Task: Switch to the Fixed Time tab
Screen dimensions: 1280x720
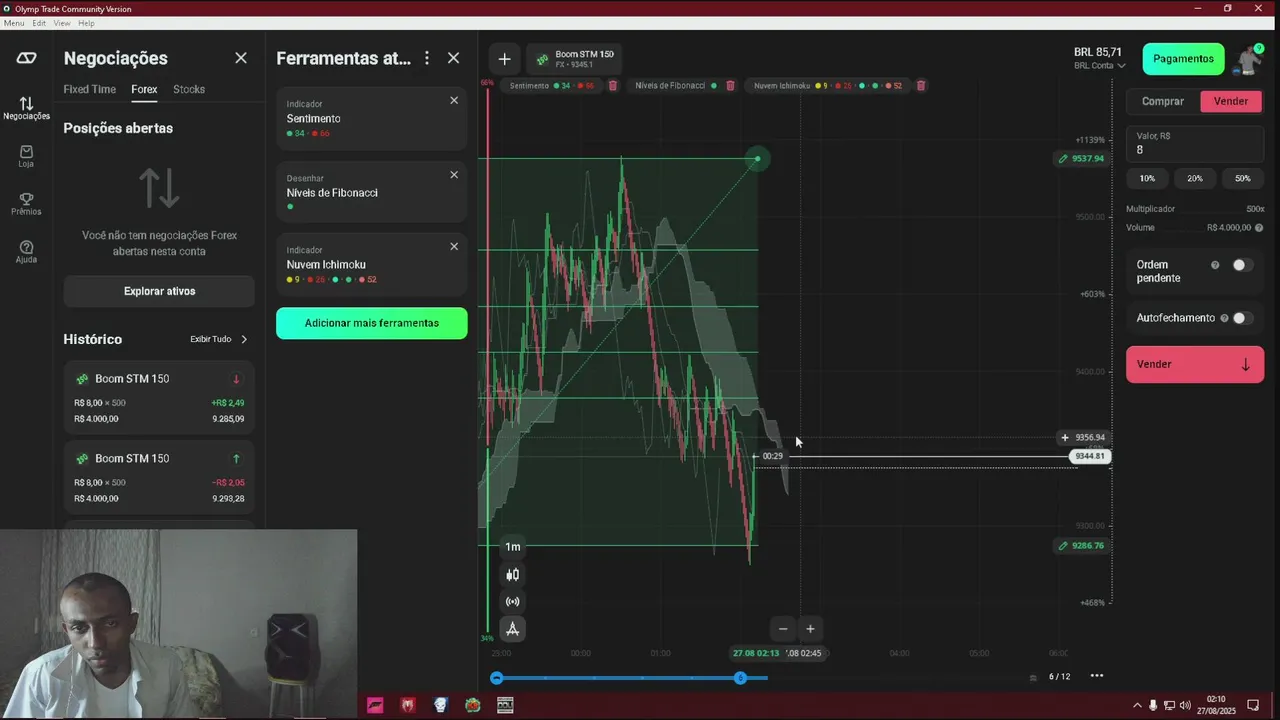Action: point(90,89)
